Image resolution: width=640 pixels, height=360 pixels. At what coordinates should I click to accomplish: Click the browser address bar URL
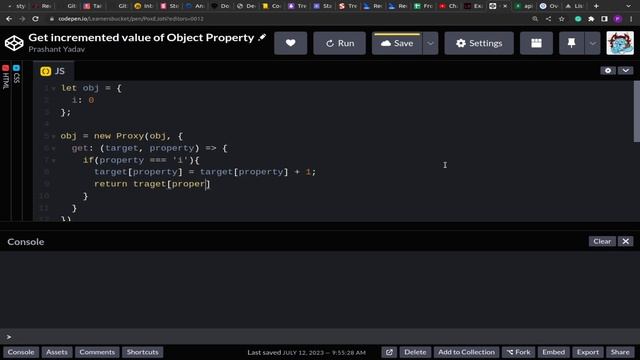click(x=131, y=19)
